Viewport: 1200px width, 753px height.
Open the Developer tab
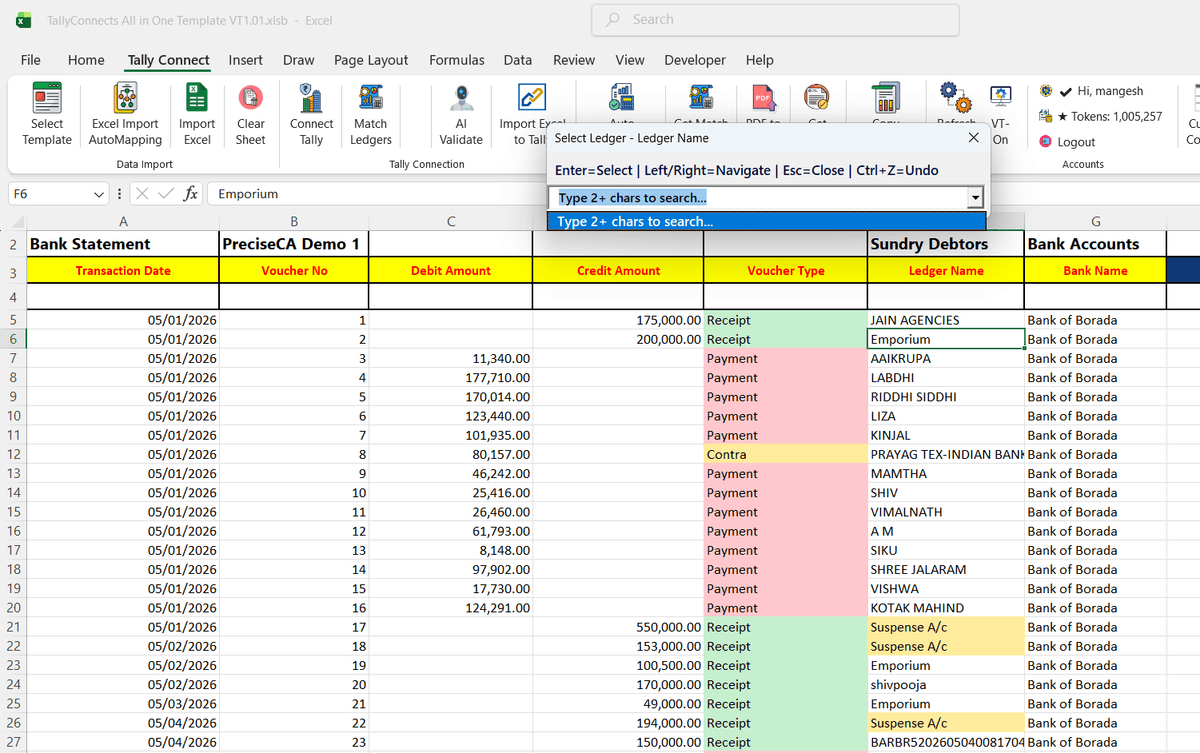click(695, 60)
